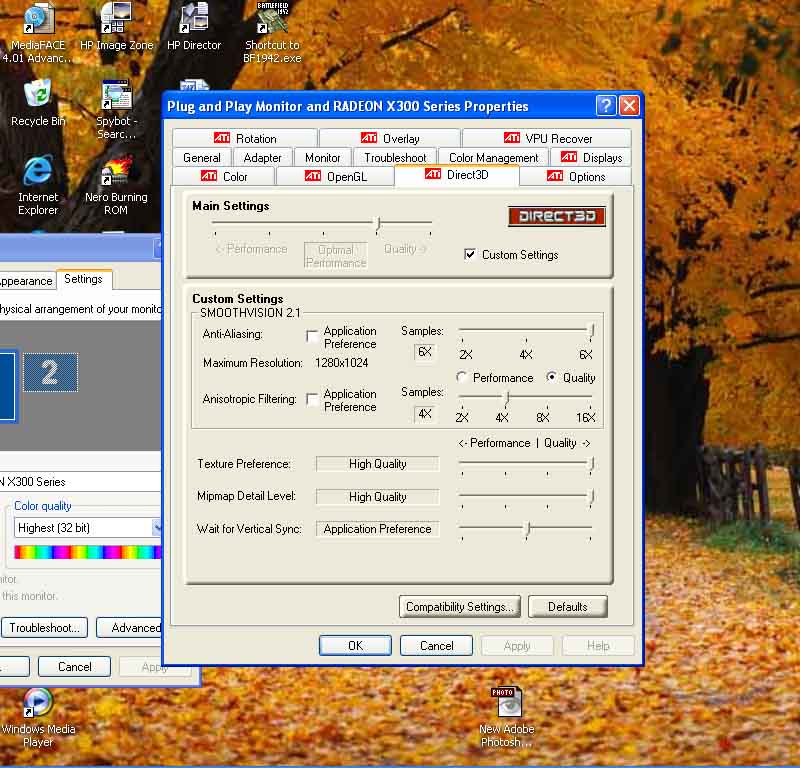Select monitor 2 in display arrangement
The image size is (800, 768).
coord(50,374)
